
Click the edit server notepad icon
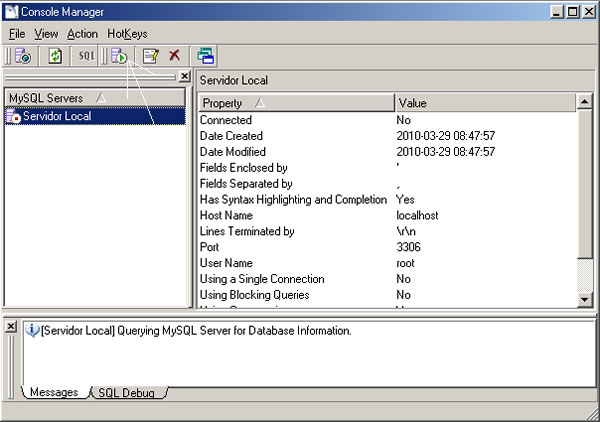(151, 56)
